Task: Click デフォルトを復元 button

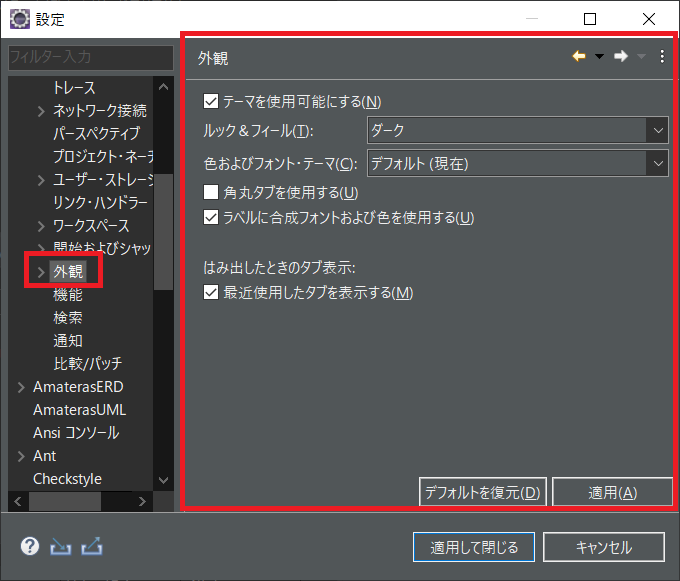Action: point(482,492)
